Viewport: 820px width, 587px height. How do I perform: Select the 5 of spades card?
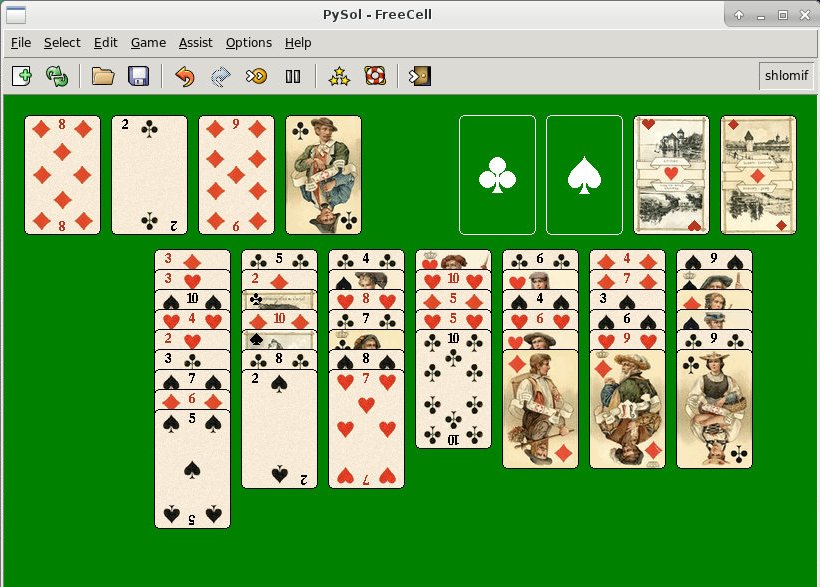(x=192, y=469)
